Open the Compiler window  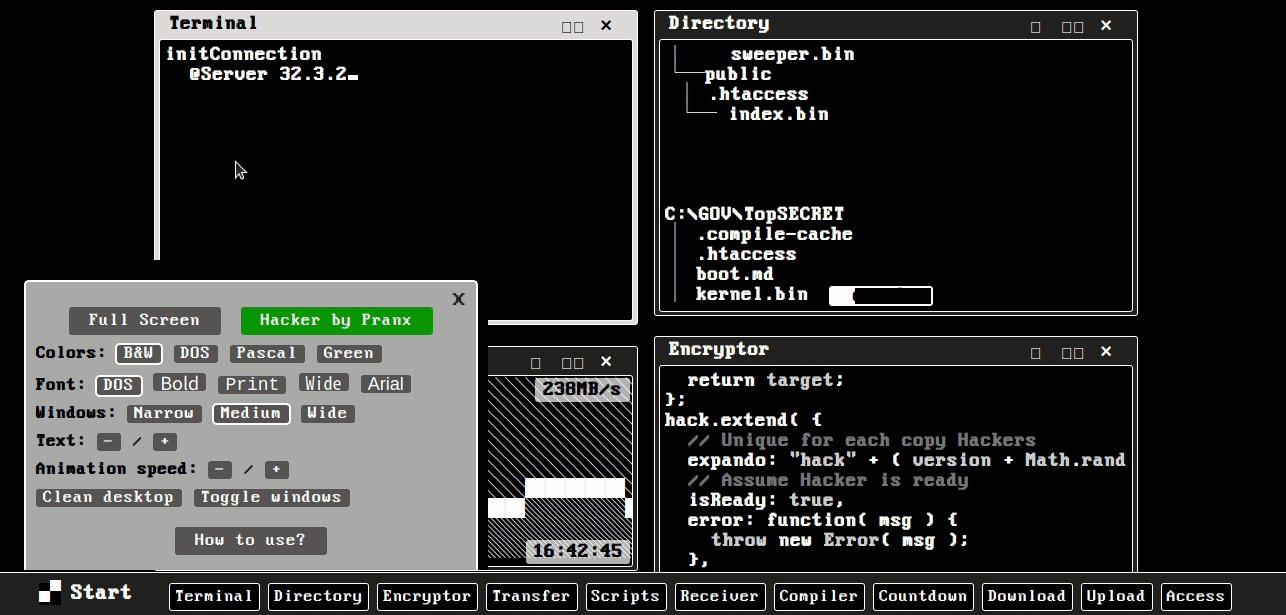(818, 597)
